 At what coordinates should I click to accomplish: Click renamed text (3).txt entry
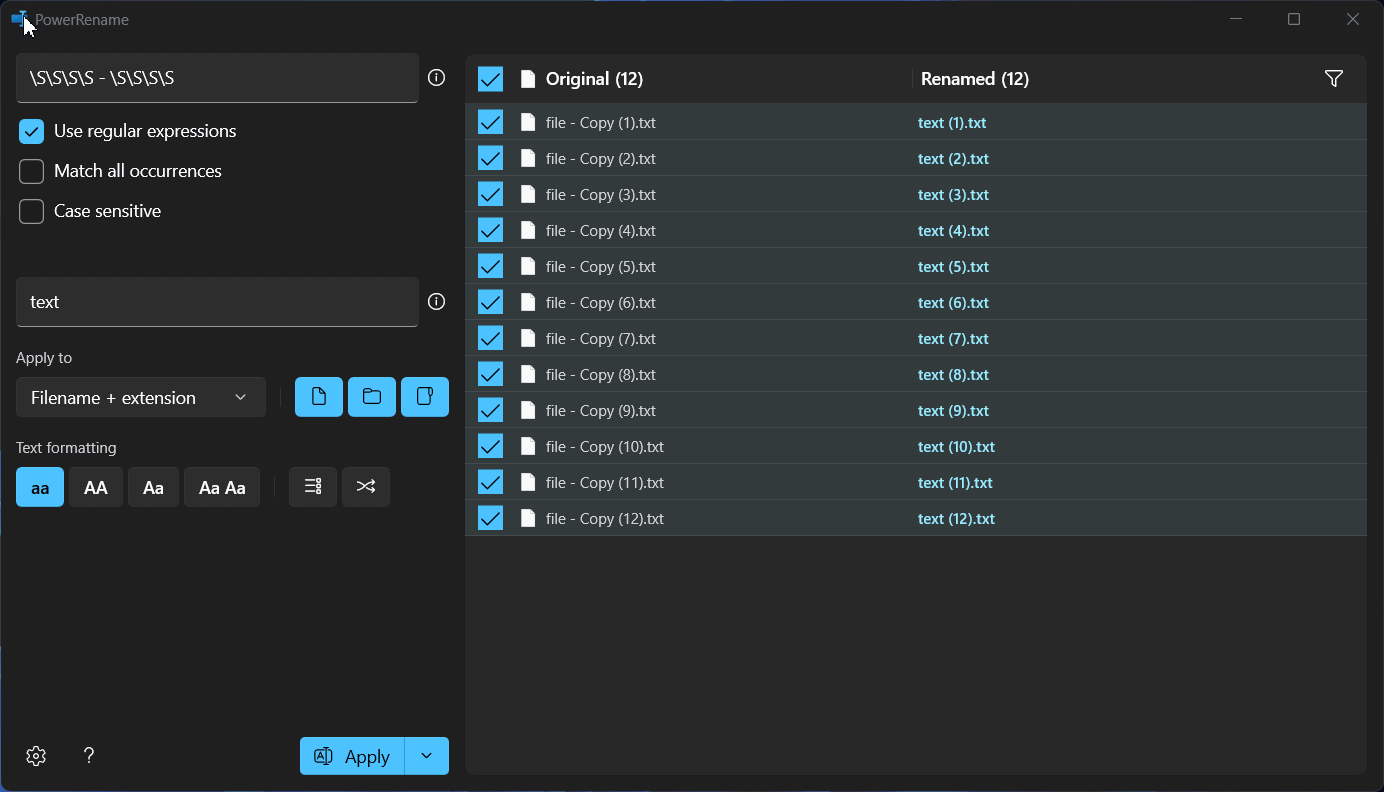pos(953,195)
